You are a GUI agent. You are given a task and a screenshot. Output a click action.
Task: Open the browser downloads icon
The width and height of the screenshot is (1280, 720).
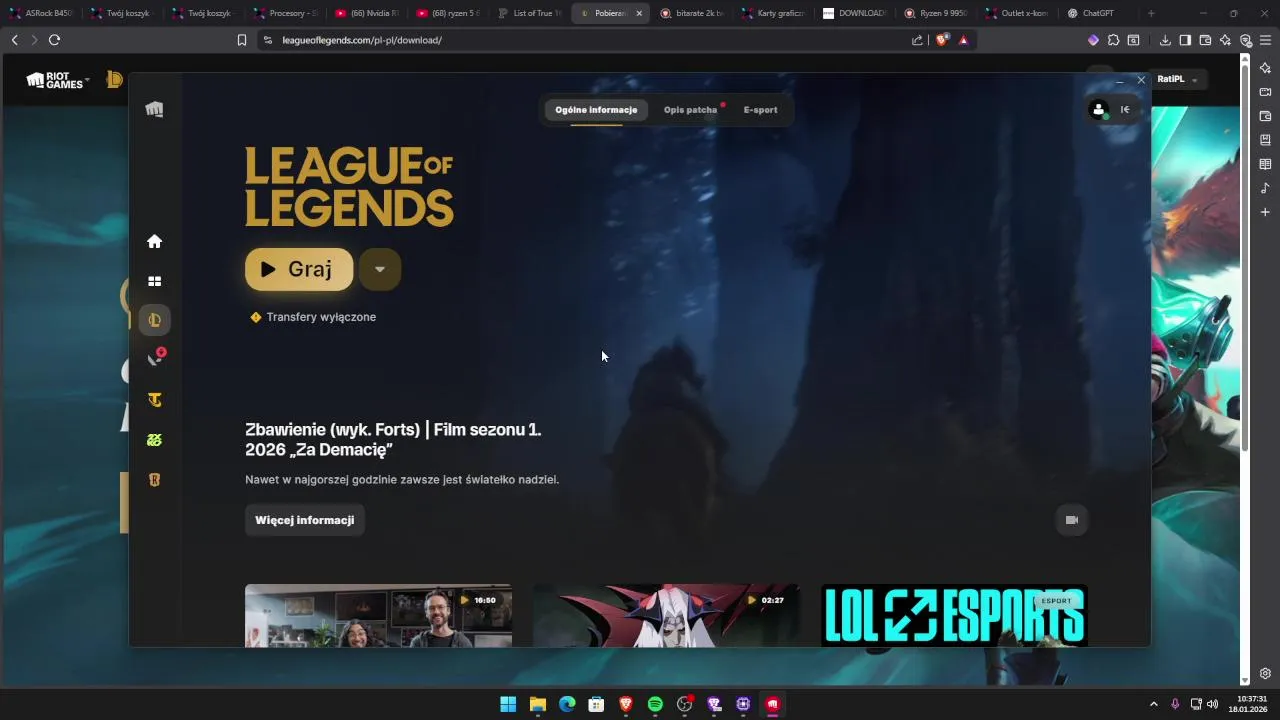point(1165,40)
